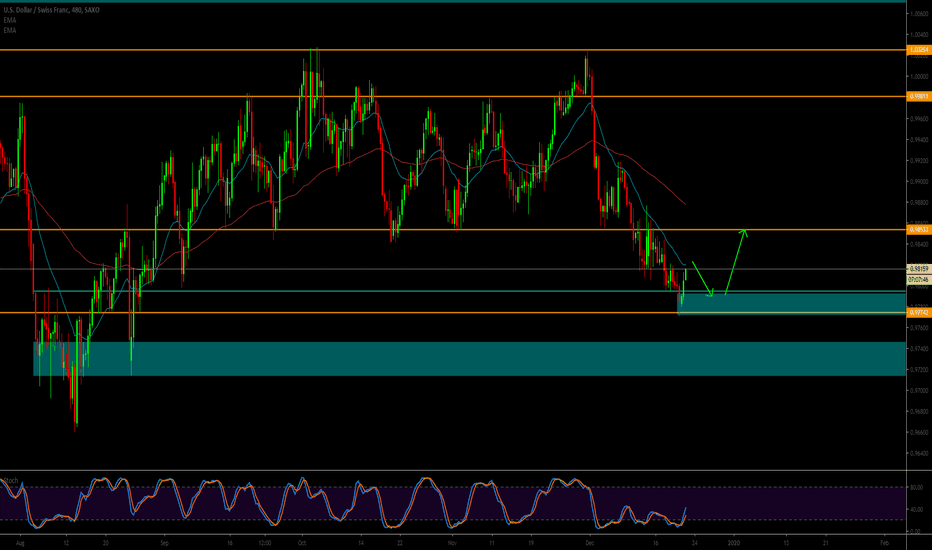Select the 0.97742 orange price label
Image resolution: width=932 pixels, height=550 pixels.
coord(917,313)
